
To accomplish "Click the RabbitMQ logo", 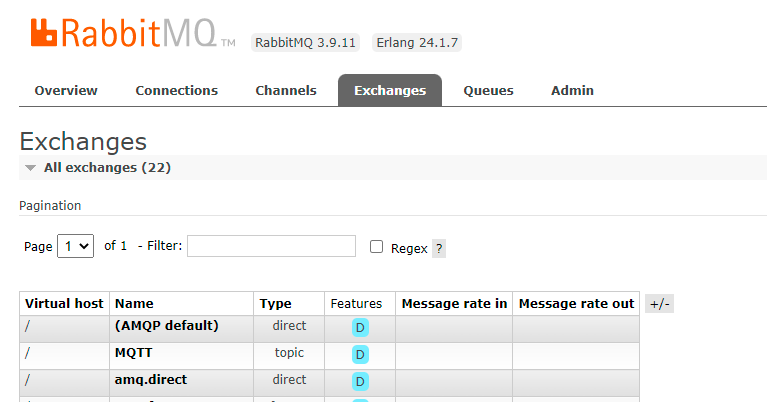I will [x=133, y=33].
